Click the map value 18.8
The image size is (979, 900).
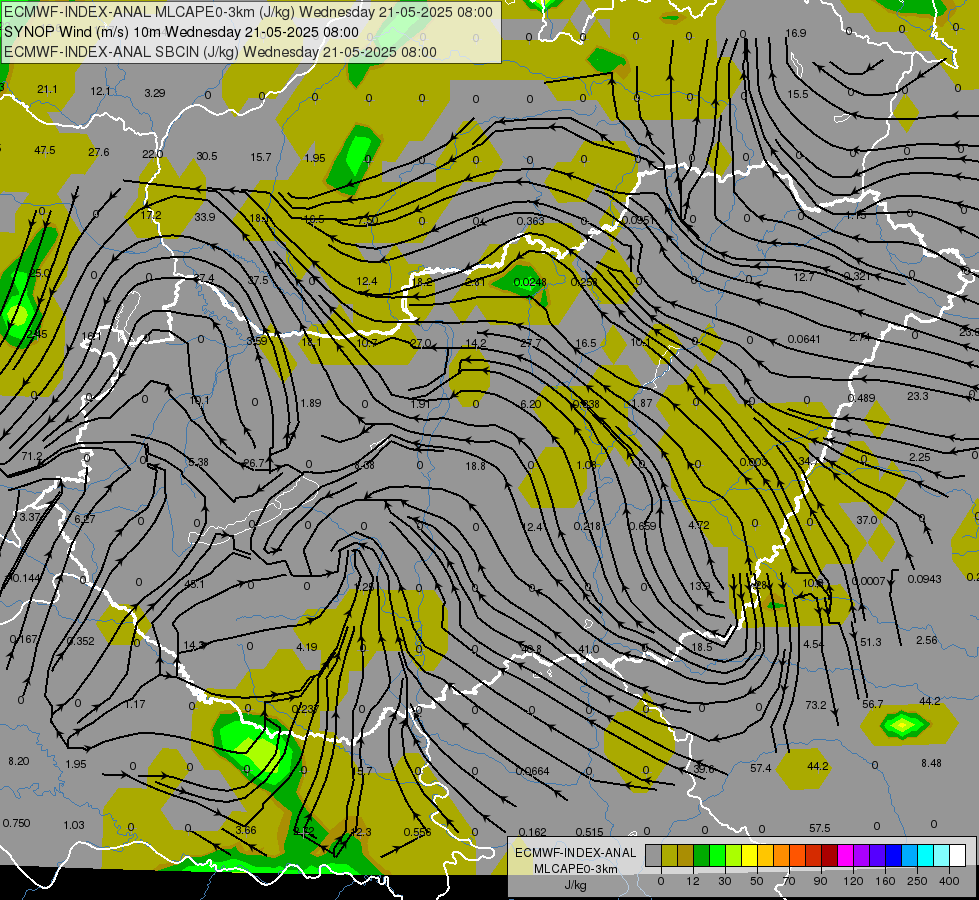(475, 466)
